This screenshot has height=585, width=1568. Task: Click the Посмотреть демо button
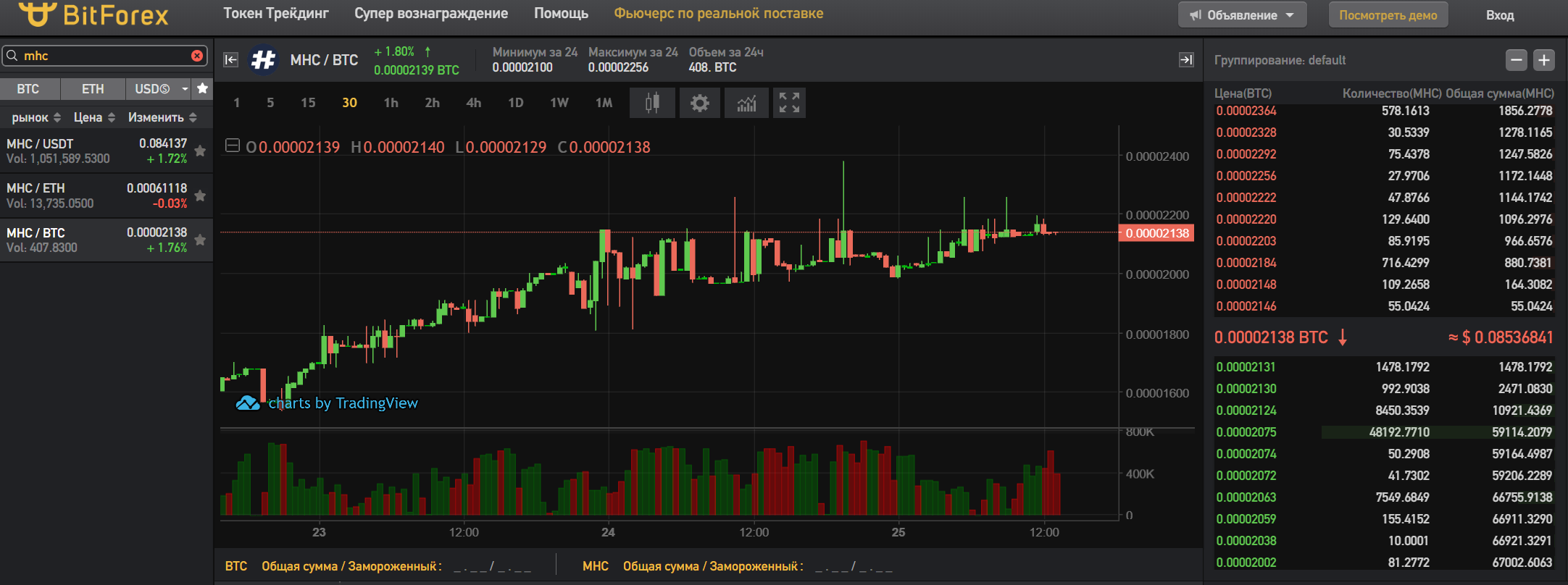click(x=1388, y=15)
